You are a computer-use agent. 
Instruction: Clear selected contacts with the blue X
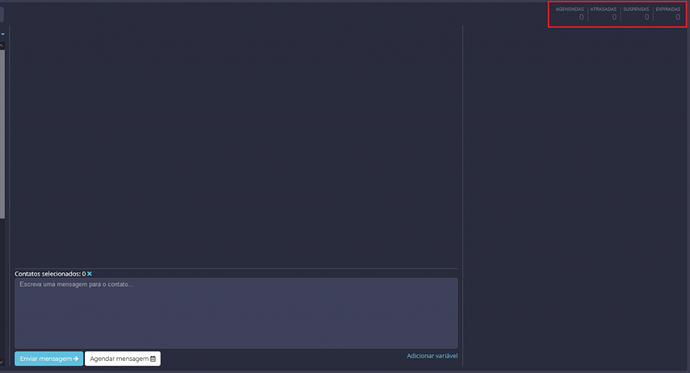(x=89, y=274)
